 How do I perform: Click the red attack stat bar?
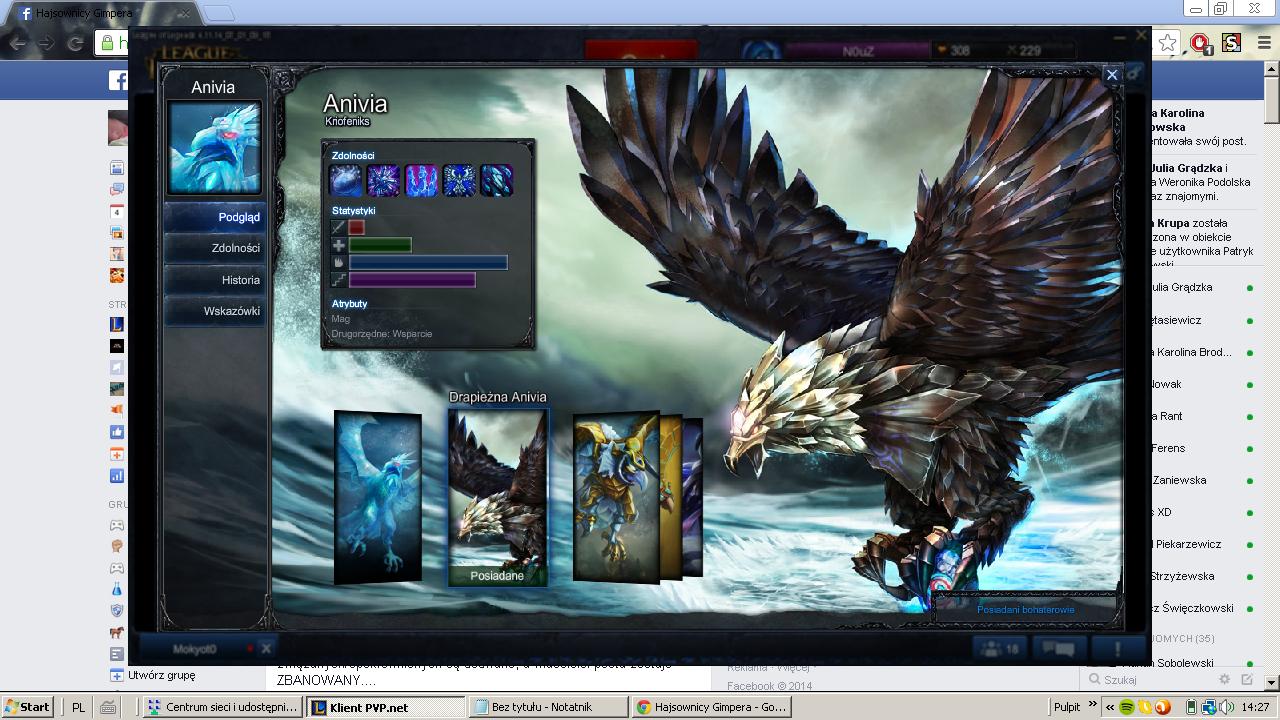pos(357,228)
